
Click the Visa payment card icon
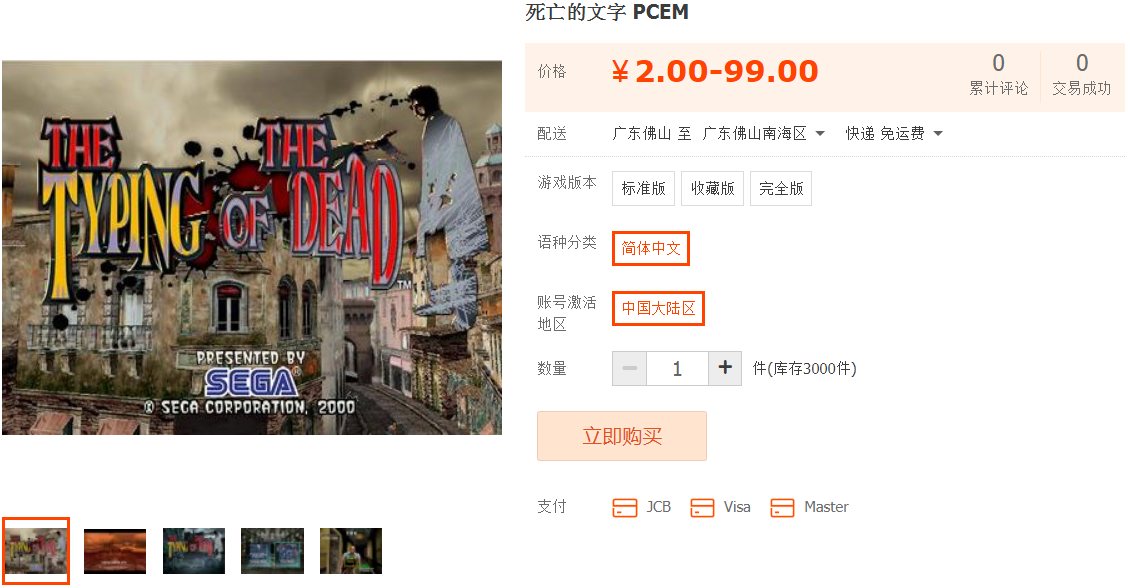[x=702, y=507]
